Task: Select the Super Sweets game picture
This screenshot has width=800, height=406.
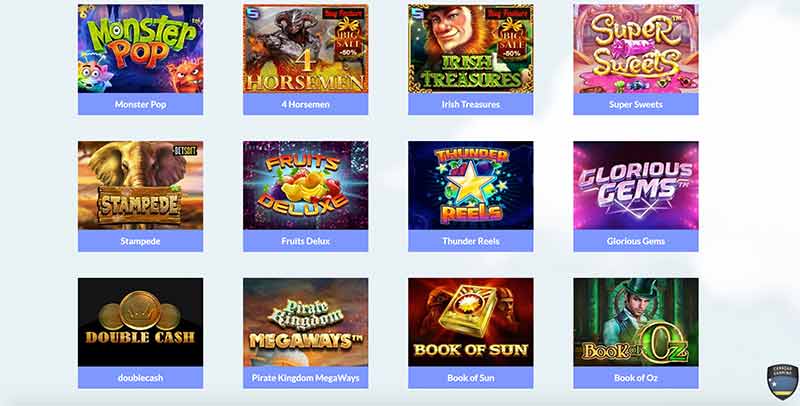Action: point(636,48)
